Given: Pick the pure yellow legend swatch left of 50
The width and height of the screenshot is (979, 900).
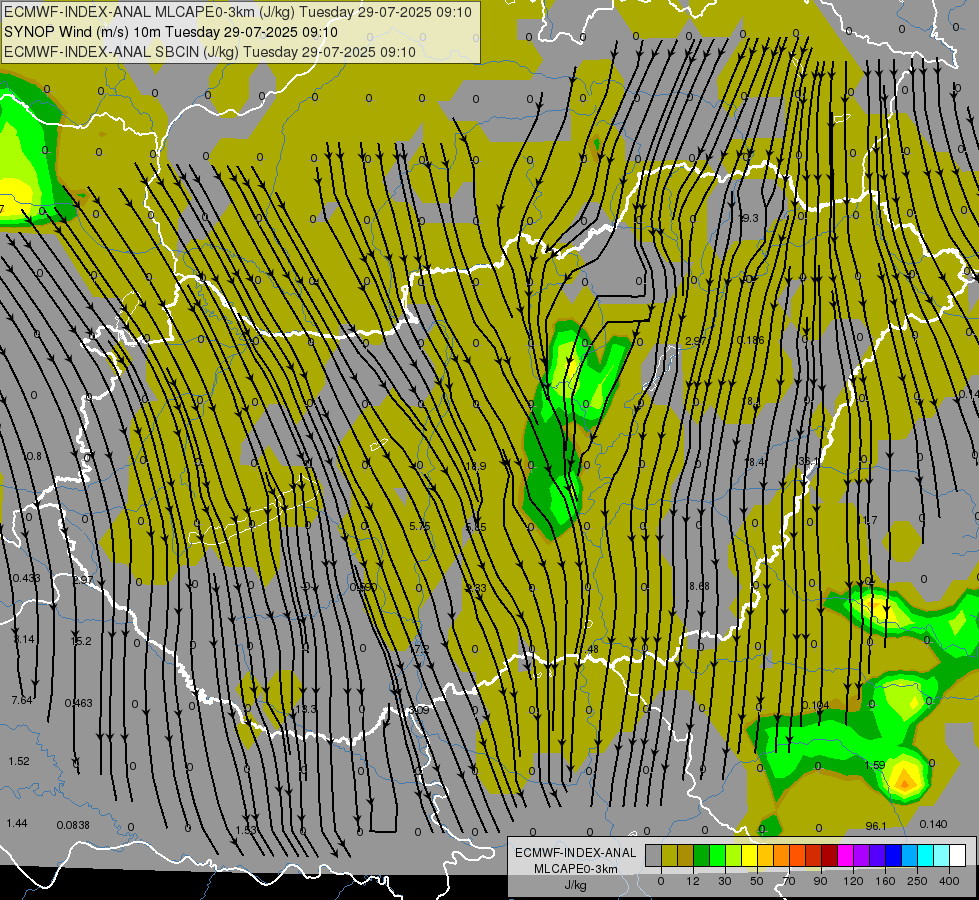Looking at the screenshot, I should tap(750, 855).
